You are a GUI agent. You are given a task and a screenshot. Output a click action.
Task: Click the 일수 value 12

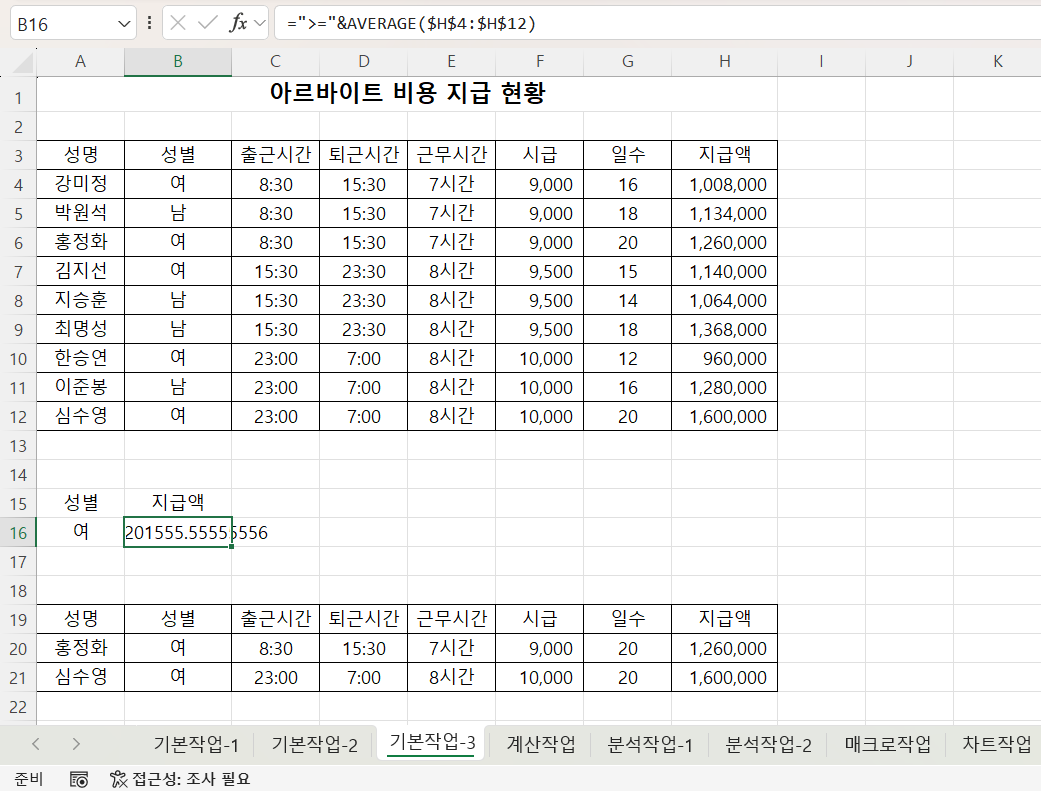627,358
